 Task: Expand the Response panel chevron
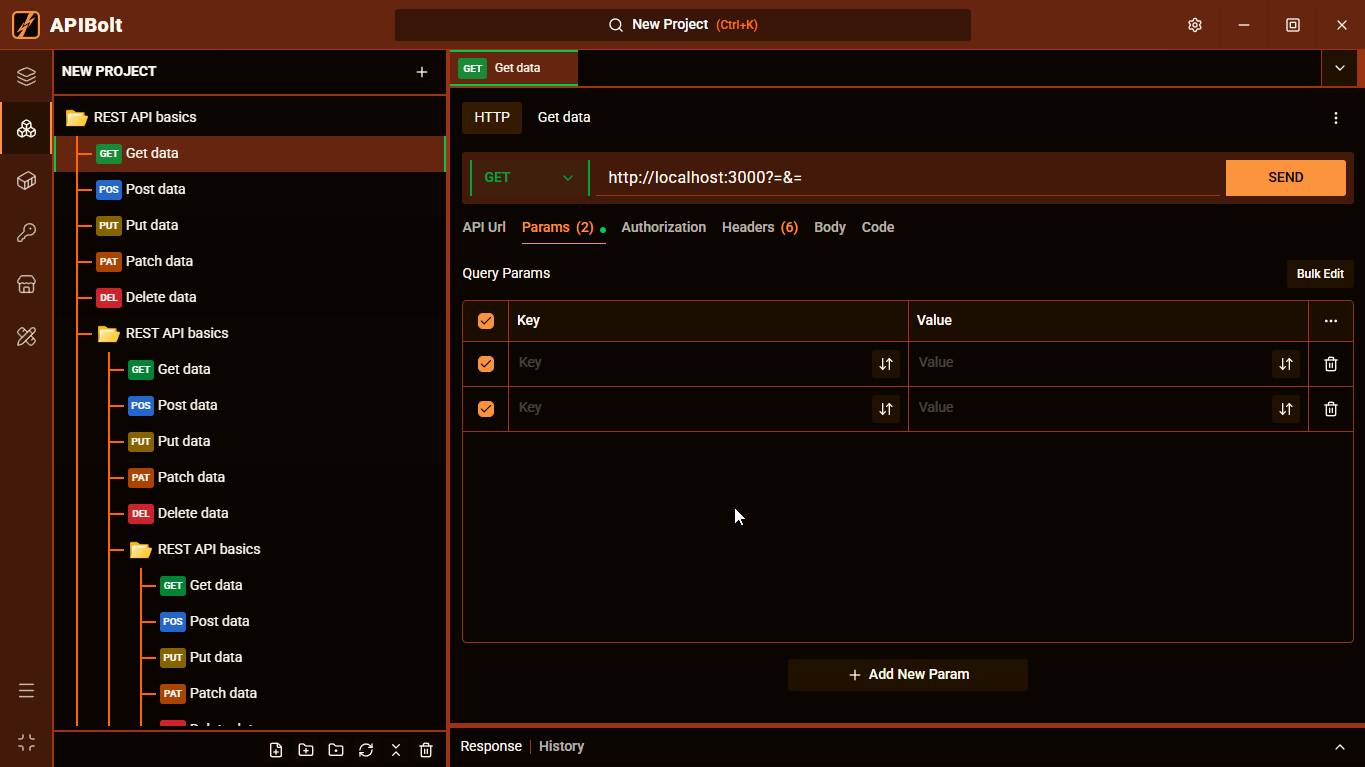[x=1340, y=747]
